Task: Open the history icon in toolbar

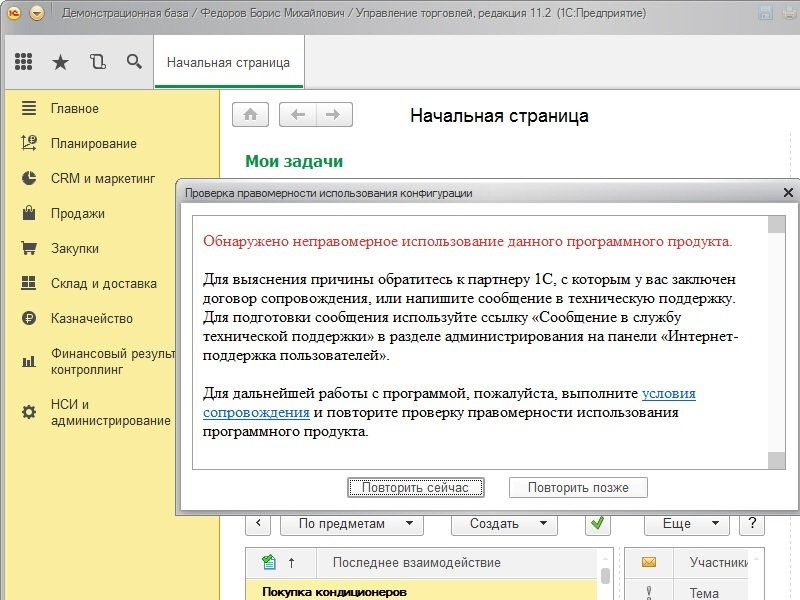Action: 97,62
